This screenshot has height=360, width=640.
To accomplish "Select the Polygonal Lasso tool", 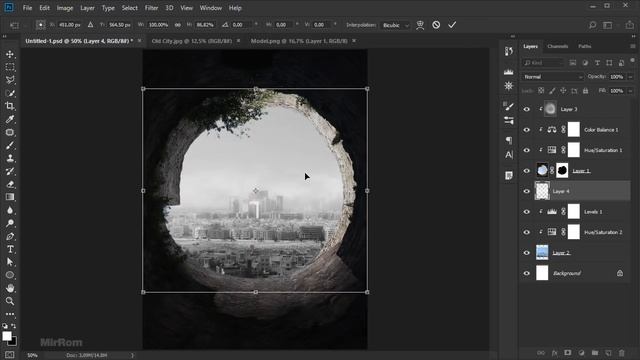I will point(10,80).
